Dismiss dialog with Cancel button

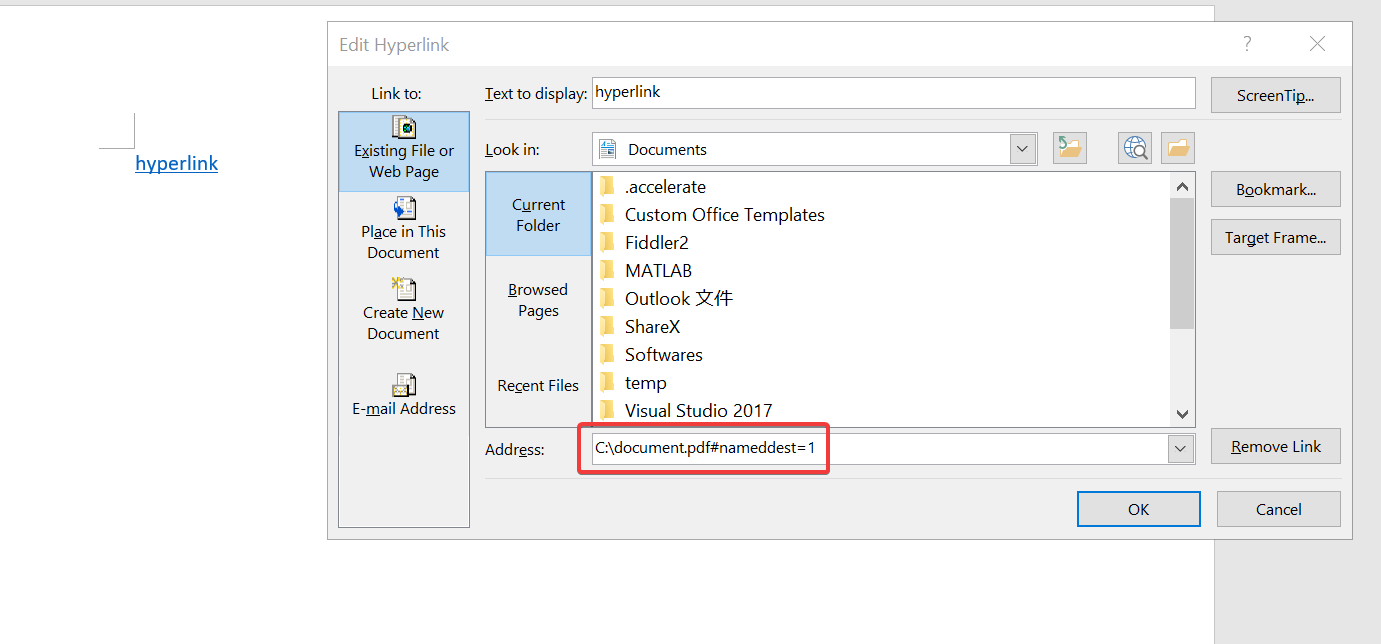coord(1278,509)
